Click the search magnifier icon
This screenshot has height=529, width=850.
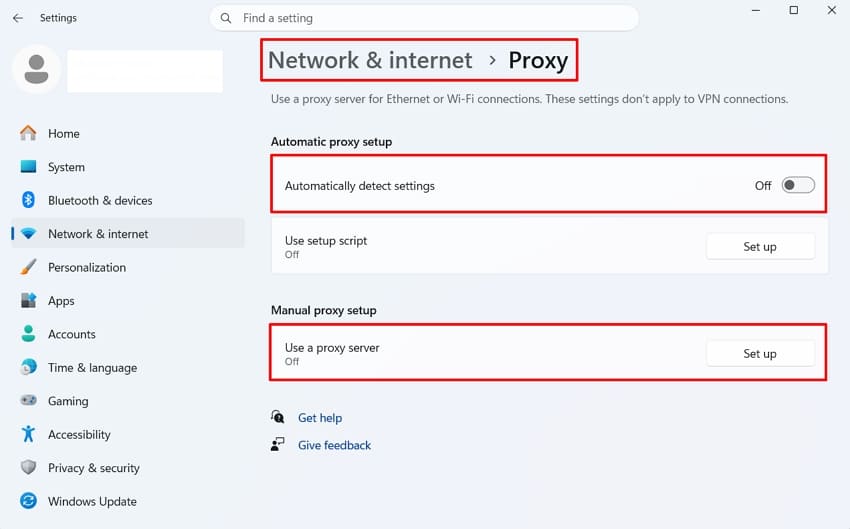pyautogui.click(x=226, y=18)
